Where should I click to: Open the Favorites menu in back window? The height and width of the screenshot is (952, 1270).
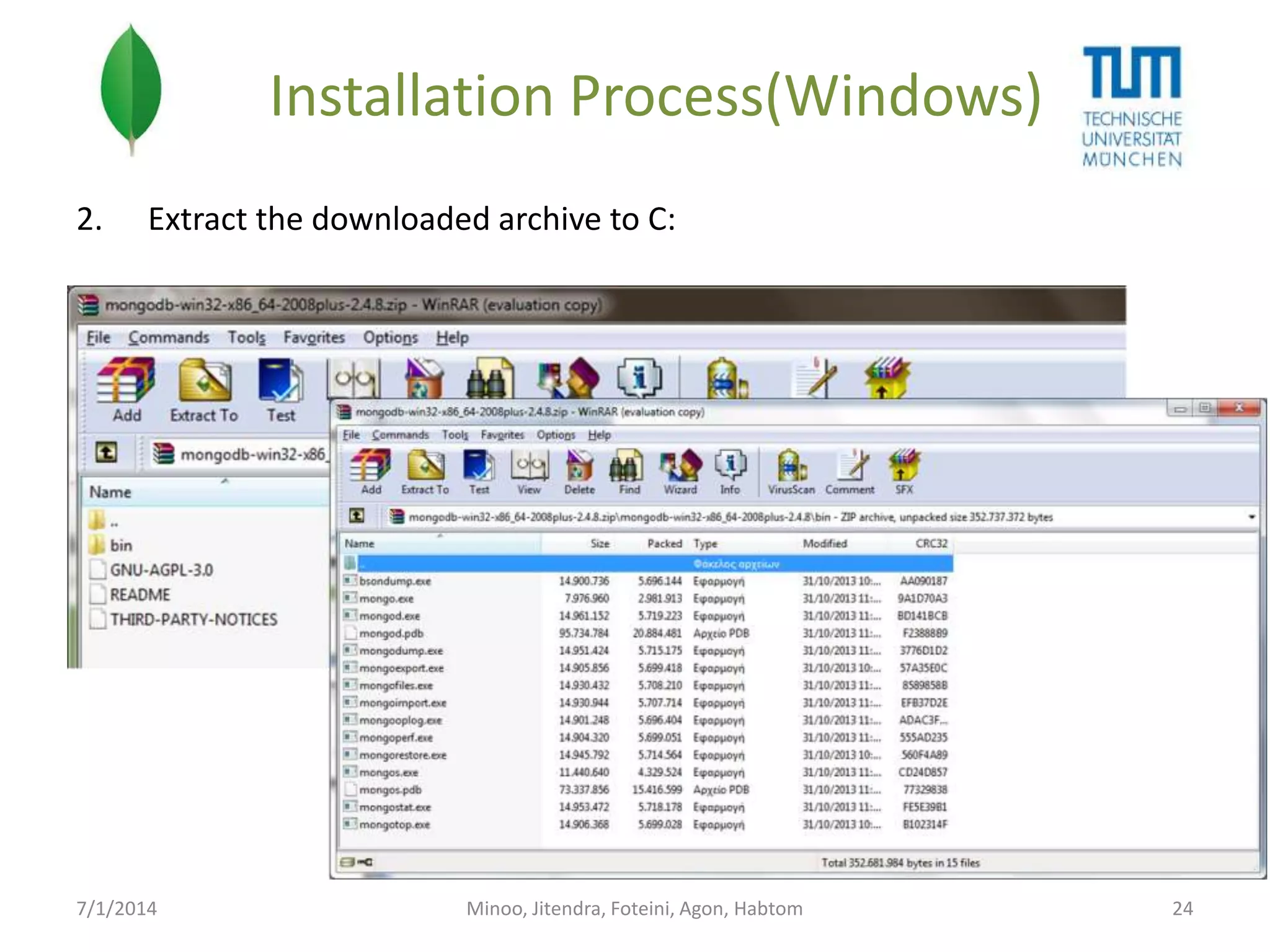tap(314, 338)
